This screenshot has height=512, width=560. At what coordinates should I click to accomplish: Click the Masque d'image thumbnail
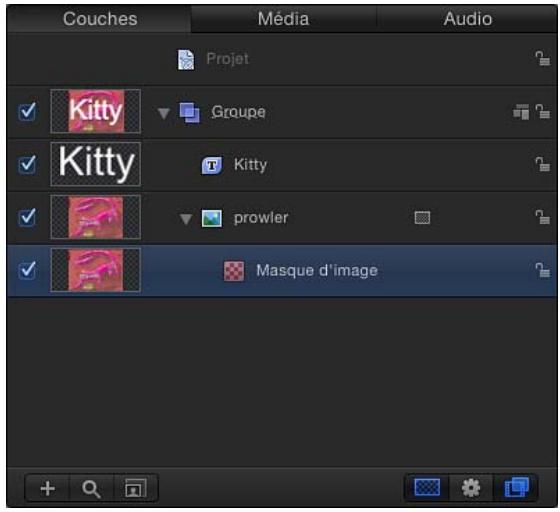coord(96,270)
